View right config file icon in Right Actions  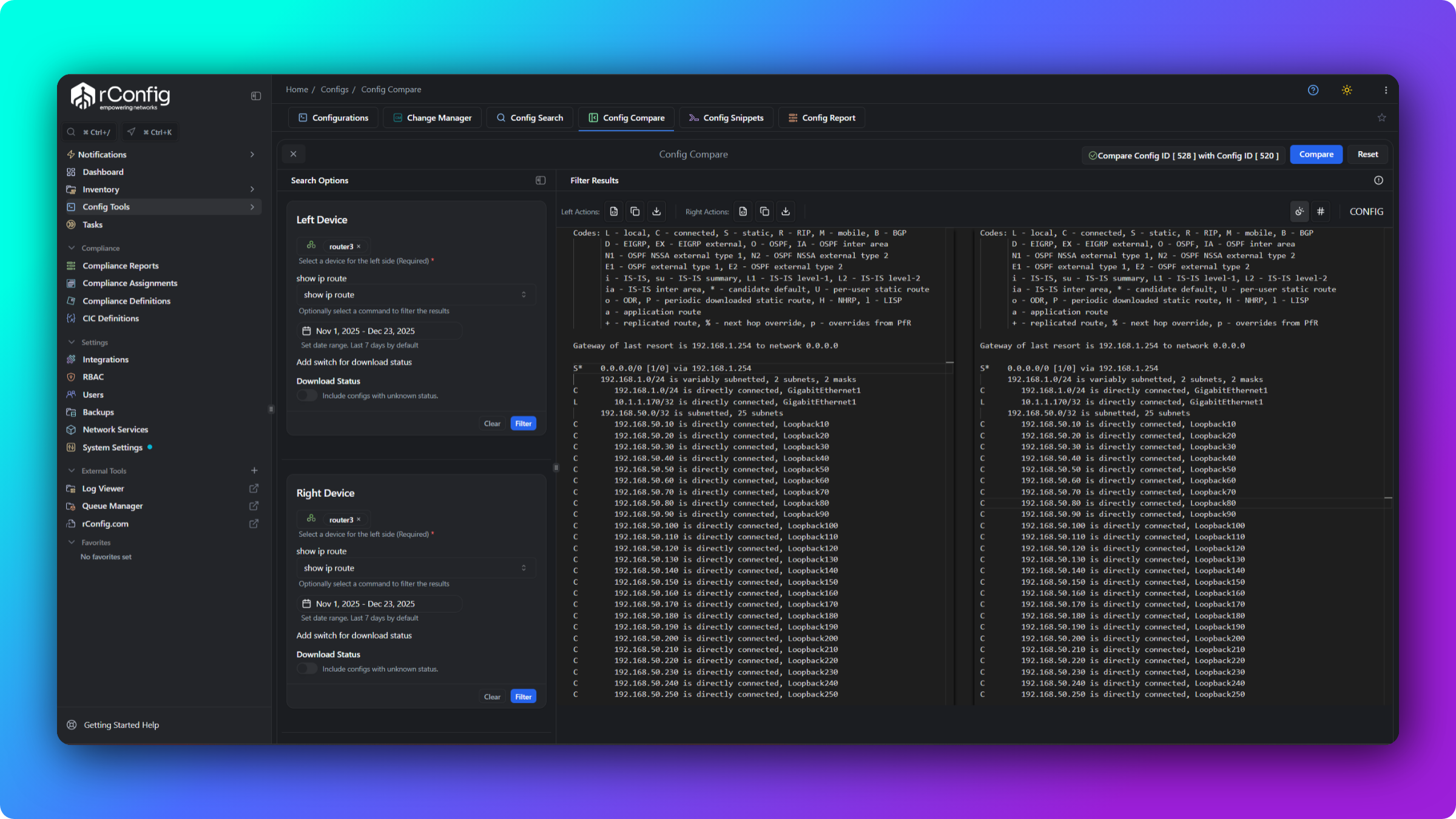(743, 211)
